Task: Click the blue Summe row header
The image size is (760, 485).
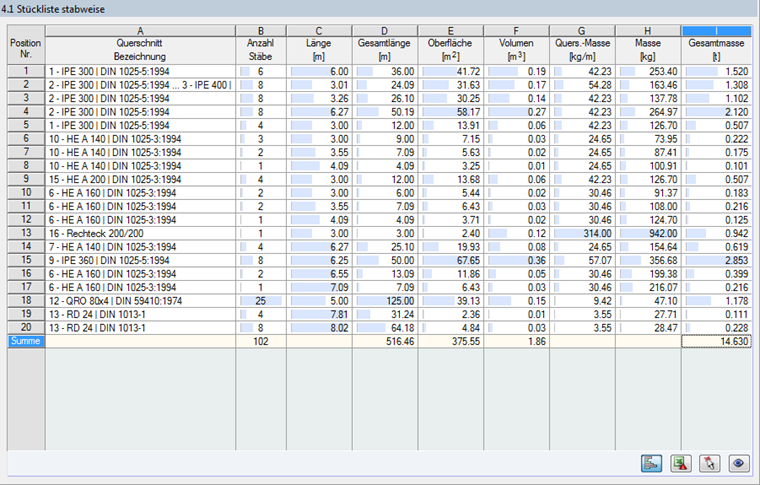Action: click(26, 341)
